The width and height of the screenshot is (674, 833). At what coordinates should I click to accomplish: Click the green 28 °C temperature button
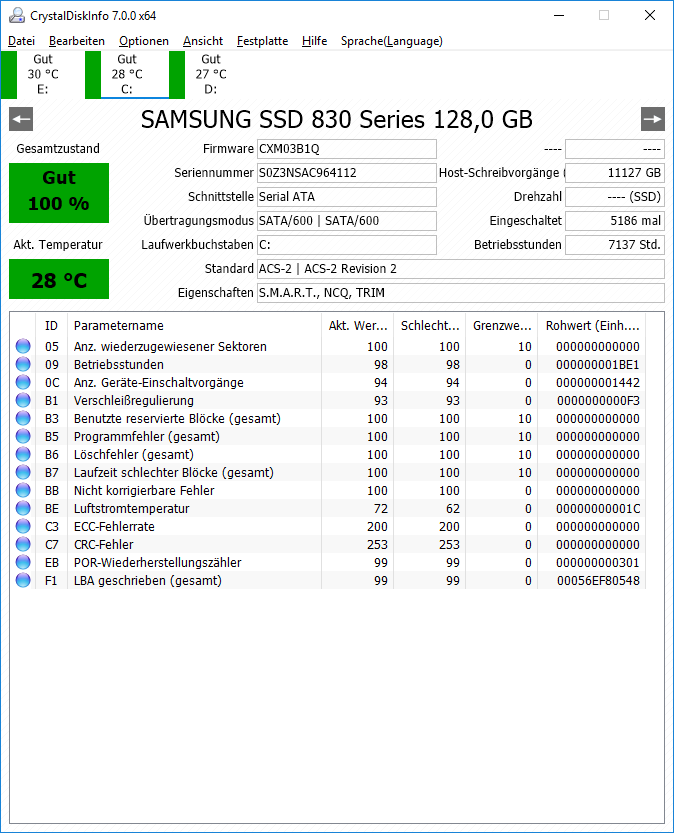coord(59,279)
